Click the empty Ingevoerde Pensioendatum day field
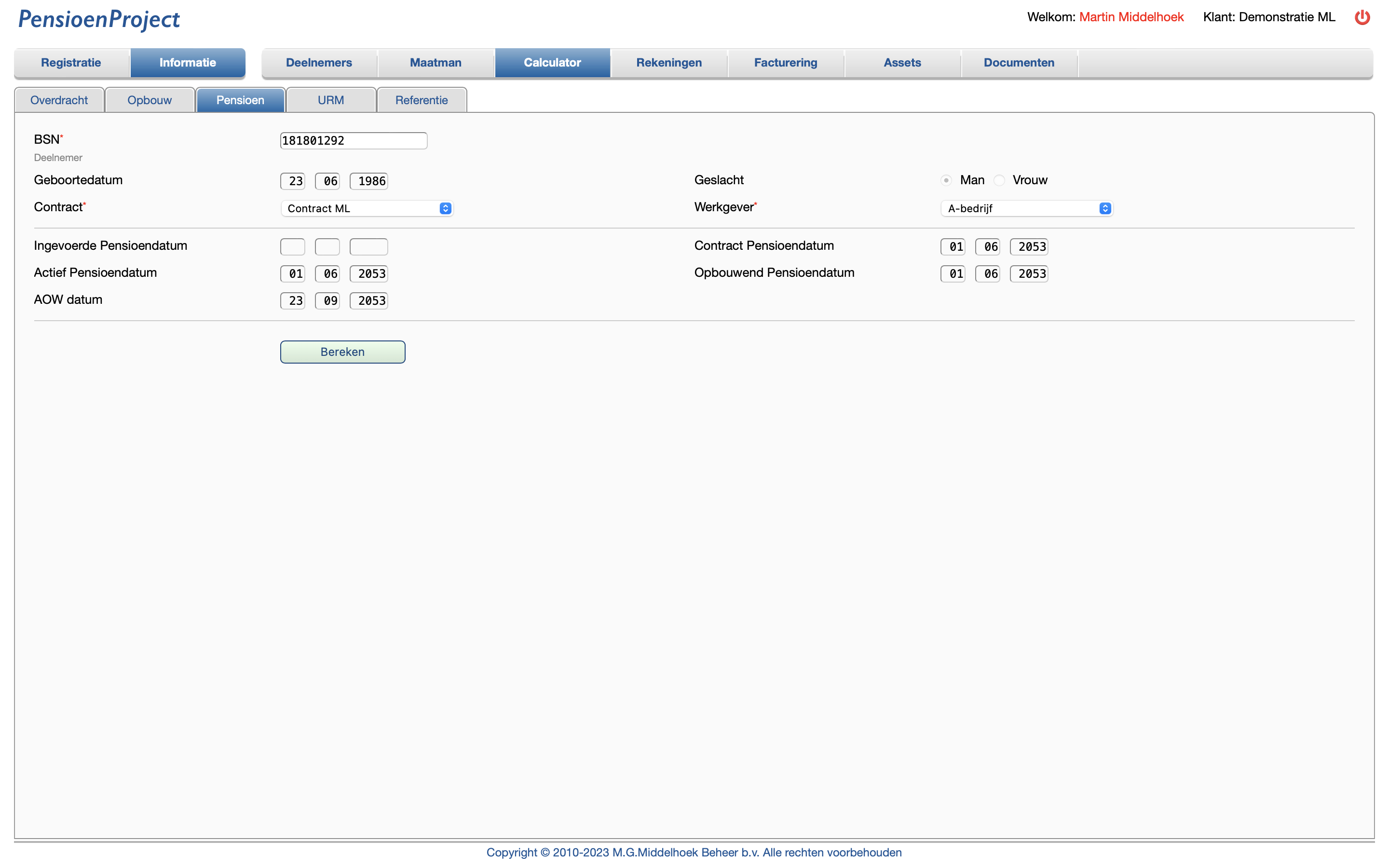The image size is (1389, 868). click(x=292, y=246)
